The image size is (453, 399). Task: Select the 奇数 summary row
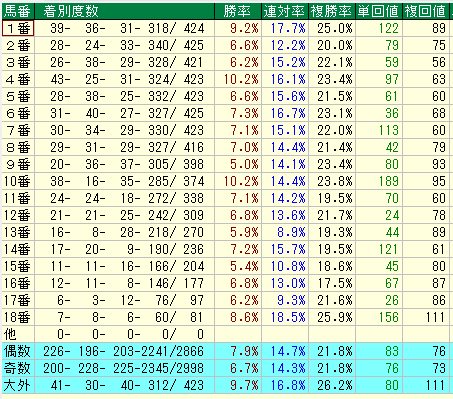click(x=226, y=368)
